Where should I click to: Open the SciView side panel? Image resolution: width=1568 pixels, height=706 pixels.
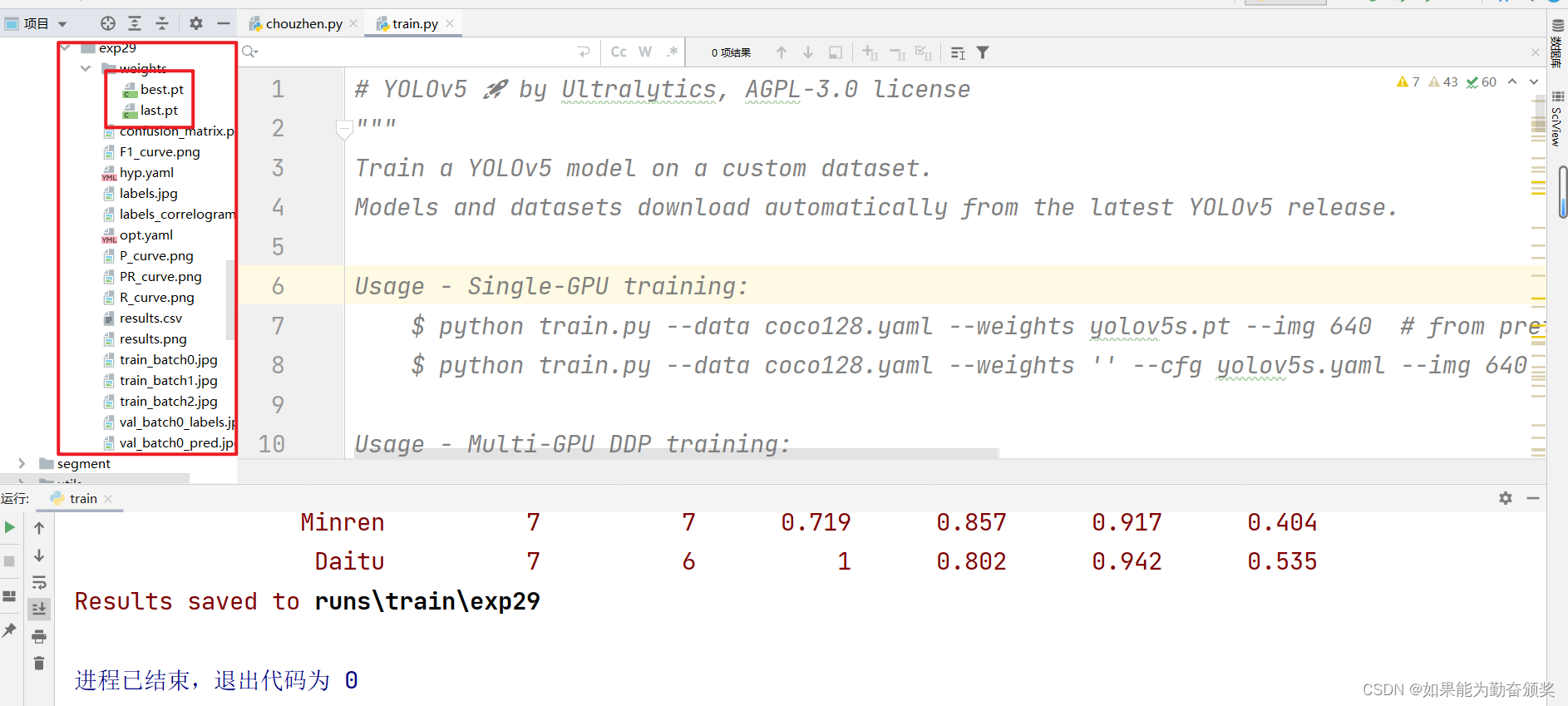[x=1557, y=119]
